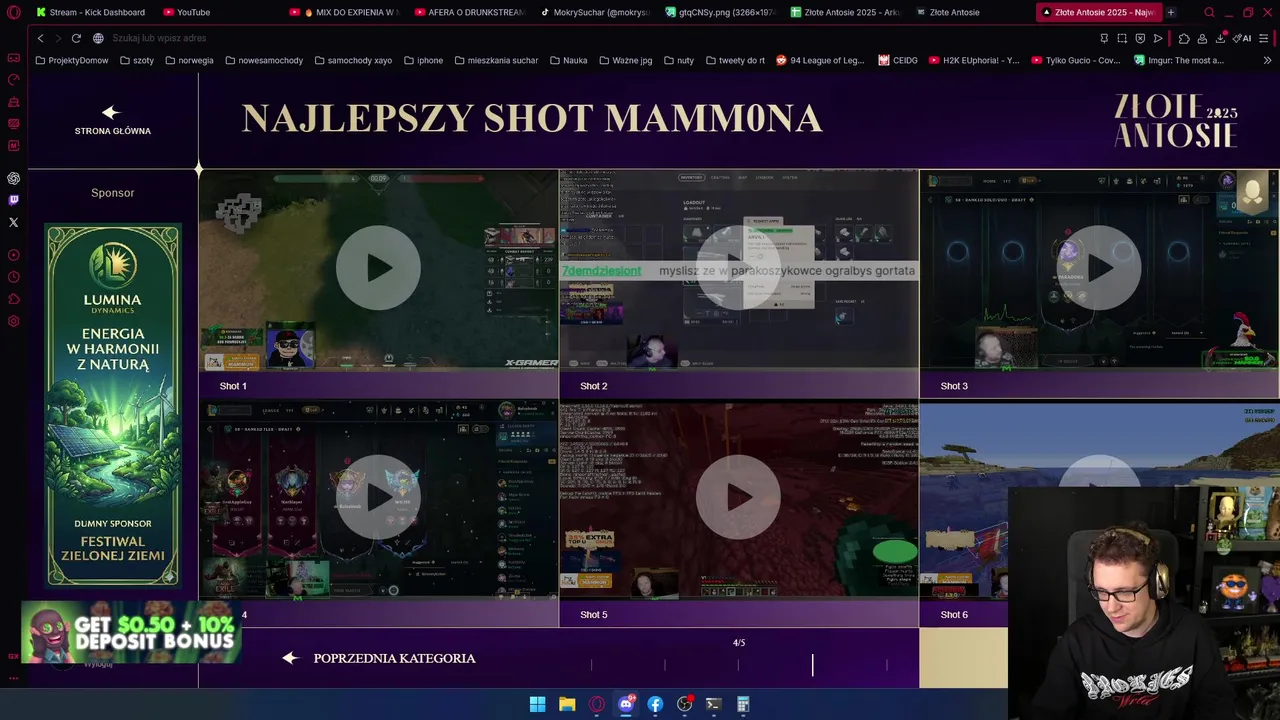Image resolution: width=1280 pixels, height=720 pixels.
Task: Switch to the MokrySuchar tab
Action: [594, 12]
